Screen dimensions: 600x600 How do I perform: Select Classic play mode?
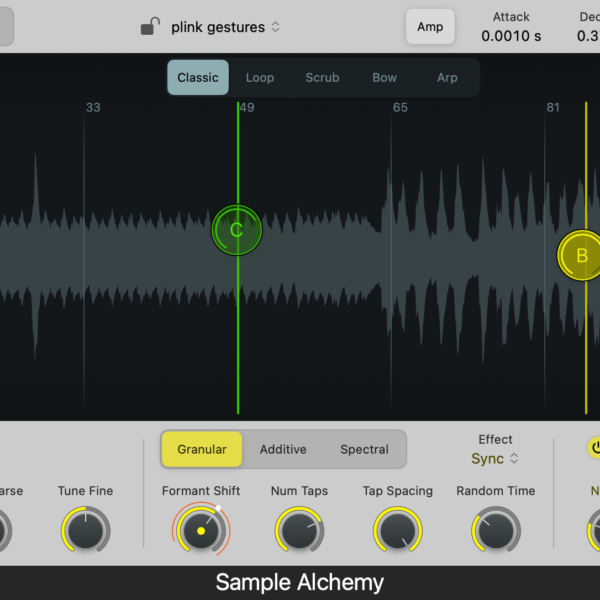[198, 78]
